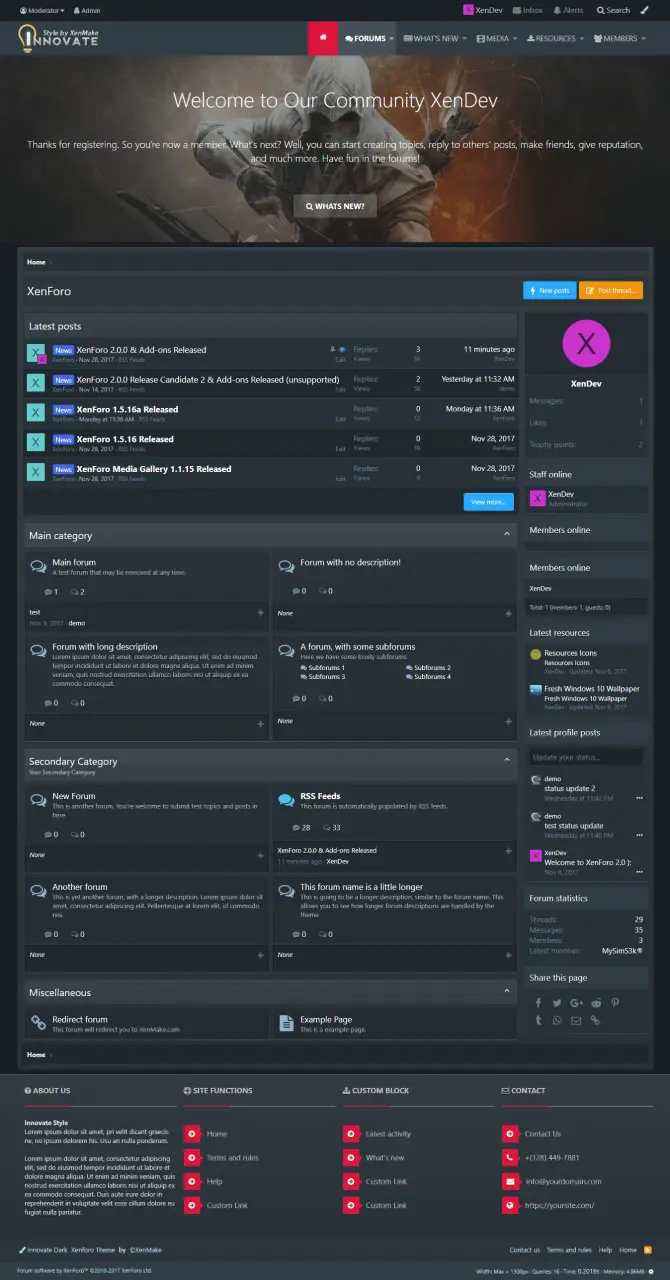
Task: Click Fresh Windows 10 Wallpaper thumbnail
Action: 535,691
